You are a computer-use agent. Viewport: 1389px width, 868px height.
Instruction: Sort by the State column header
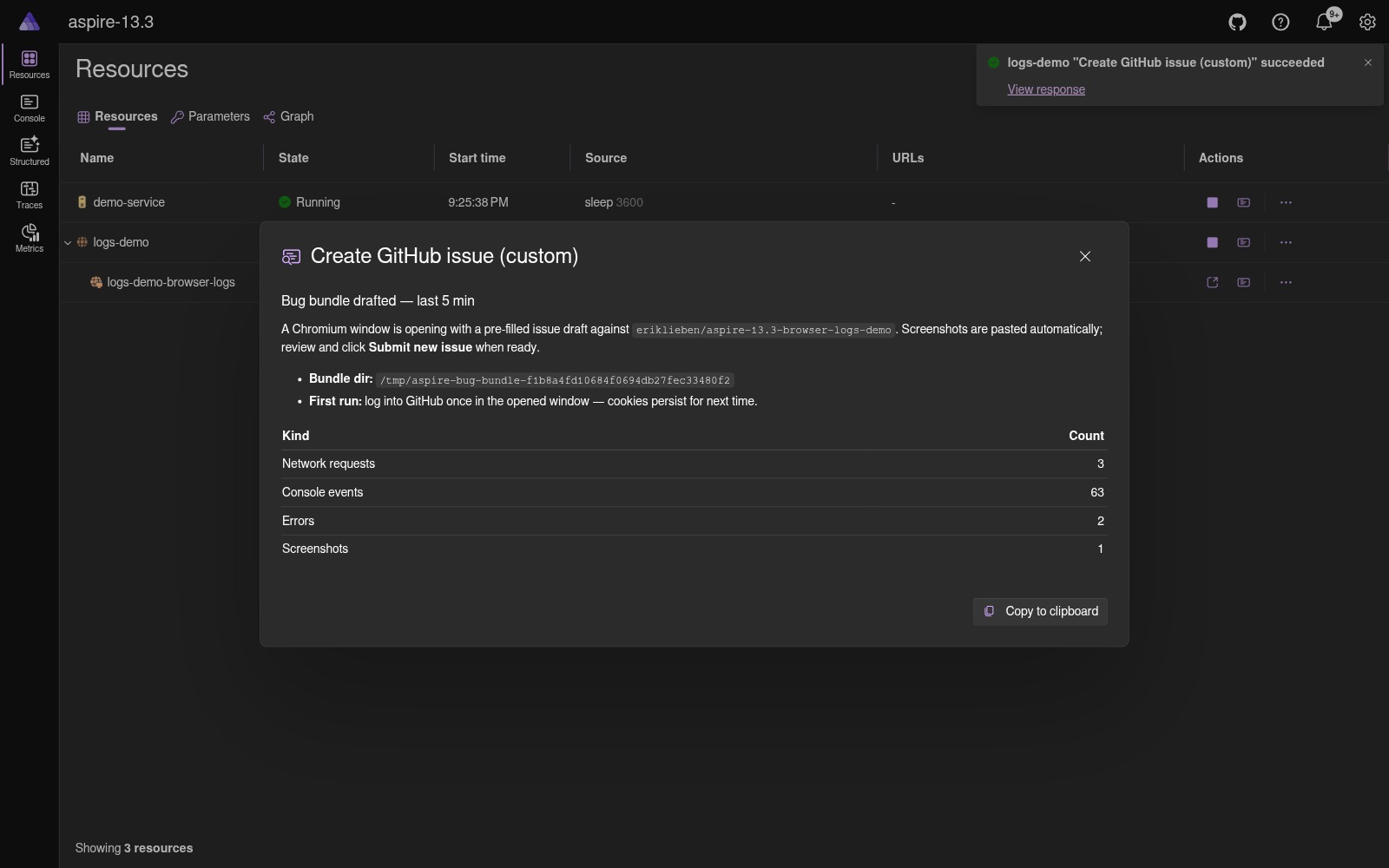point(293,158)
